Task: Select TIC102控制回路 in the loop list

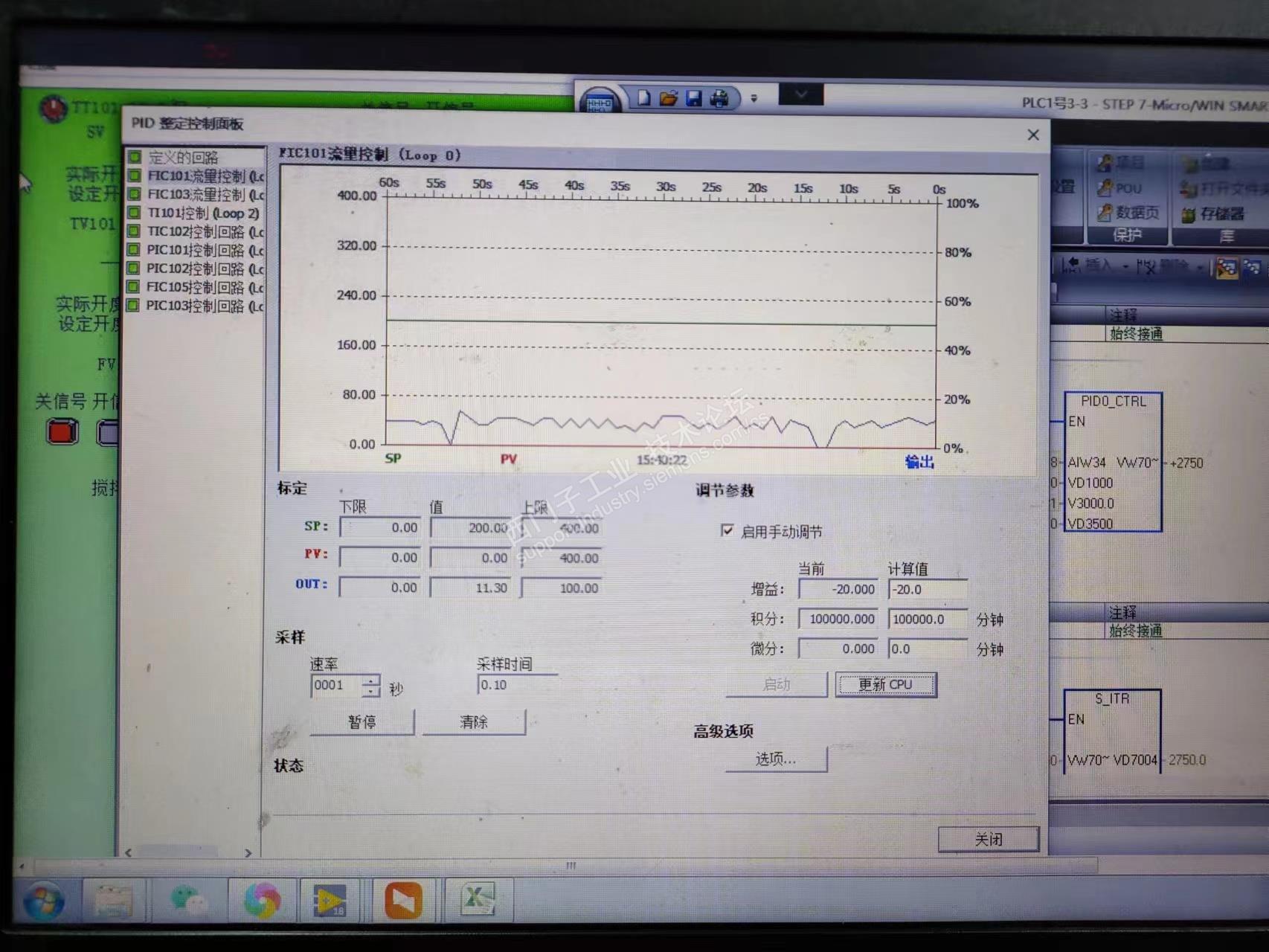Action: pyautogui.click(x=205, y=232)
